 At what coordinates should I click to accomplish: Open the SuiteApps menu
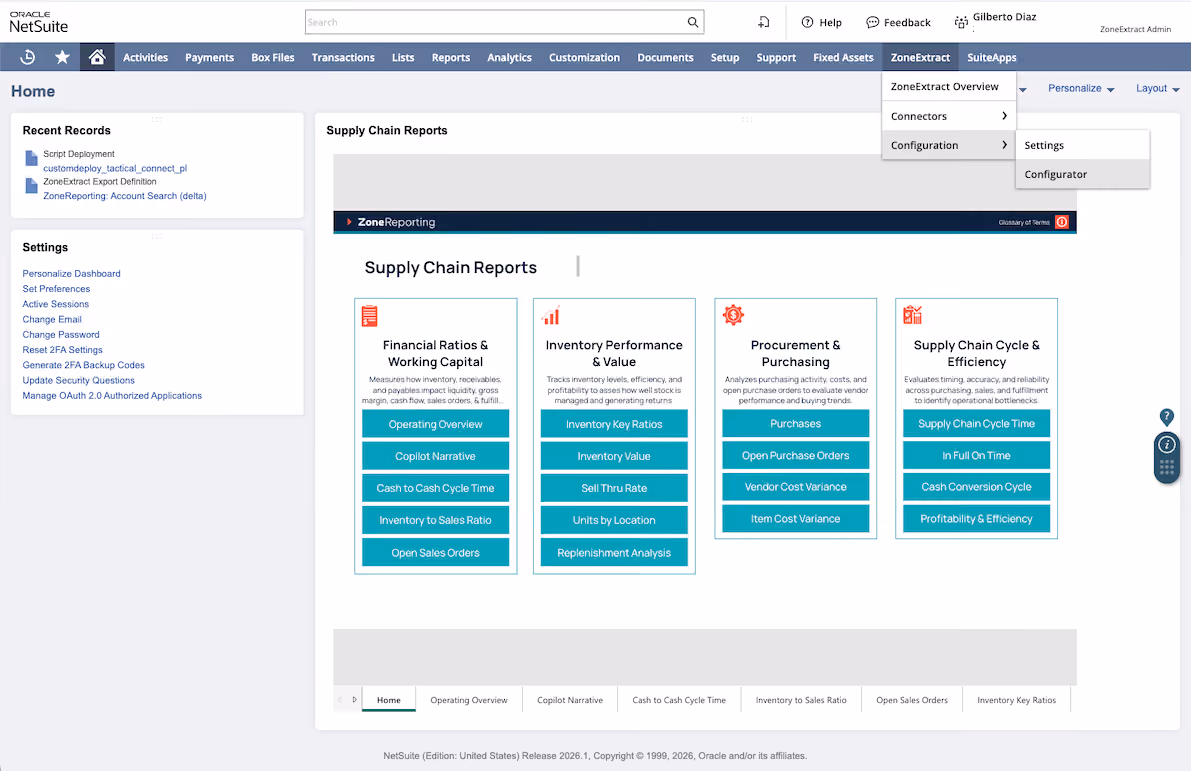click(x=991, y=57)
